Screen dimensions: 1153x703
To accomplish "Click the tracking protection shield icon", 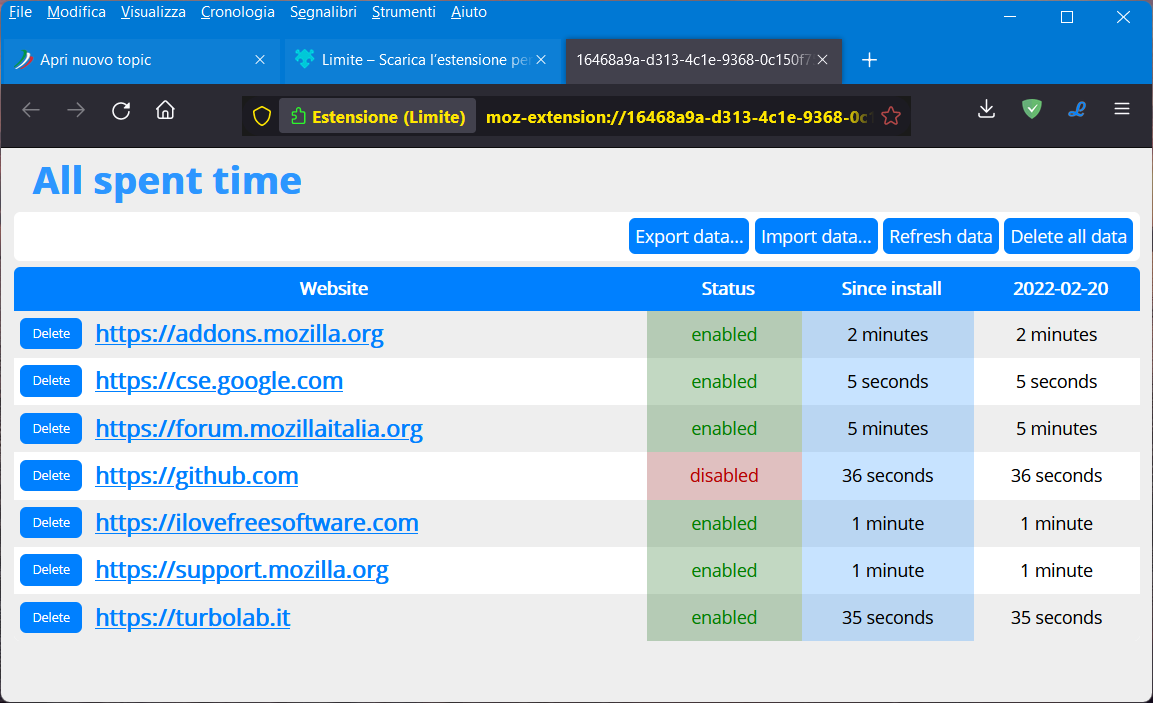I will click(x=262, y=116).
